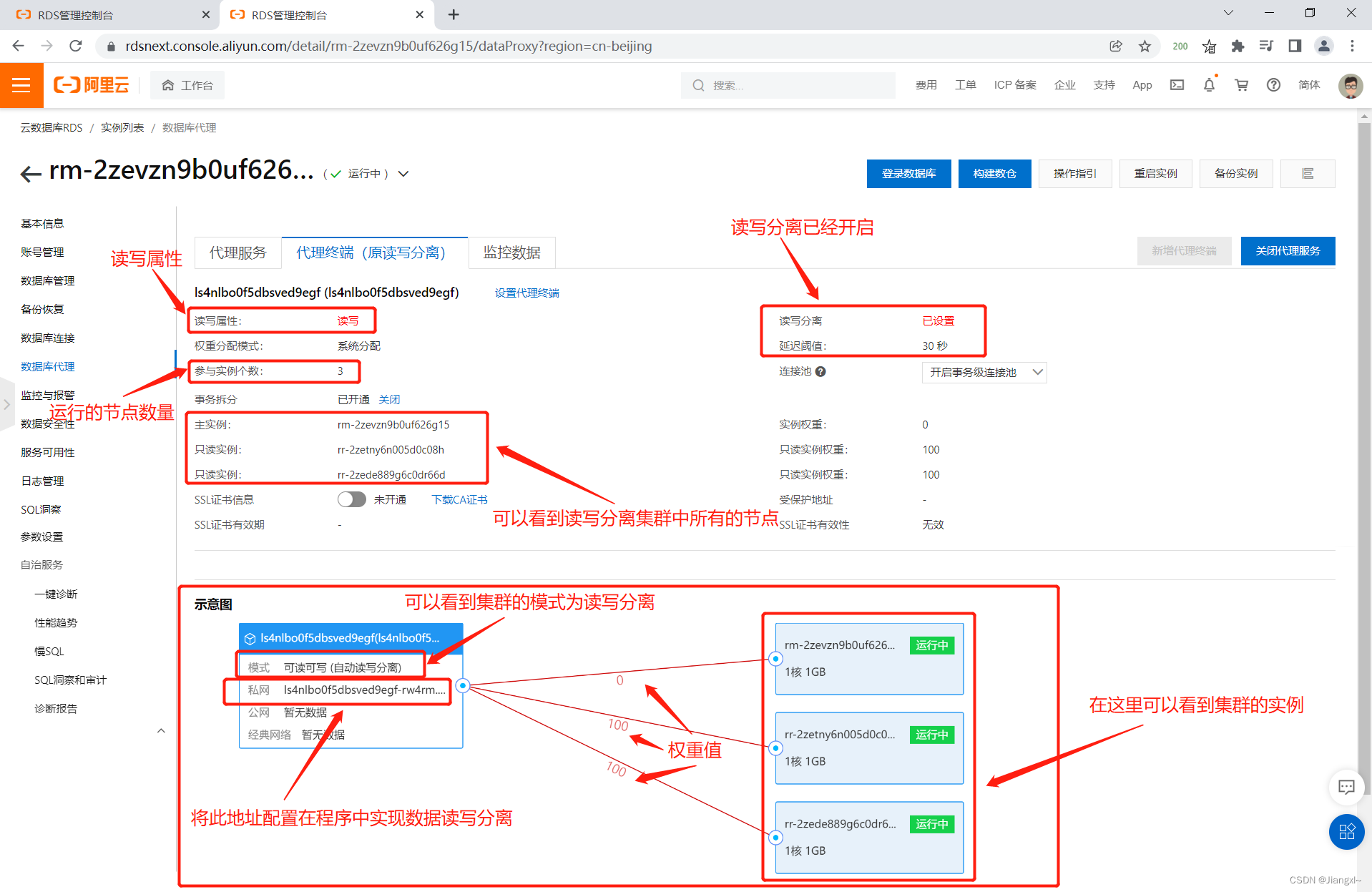The image size is (1372, 892).
Task: Close the first RDS管理控制台 tab
Action: click(x=206, y=14)
